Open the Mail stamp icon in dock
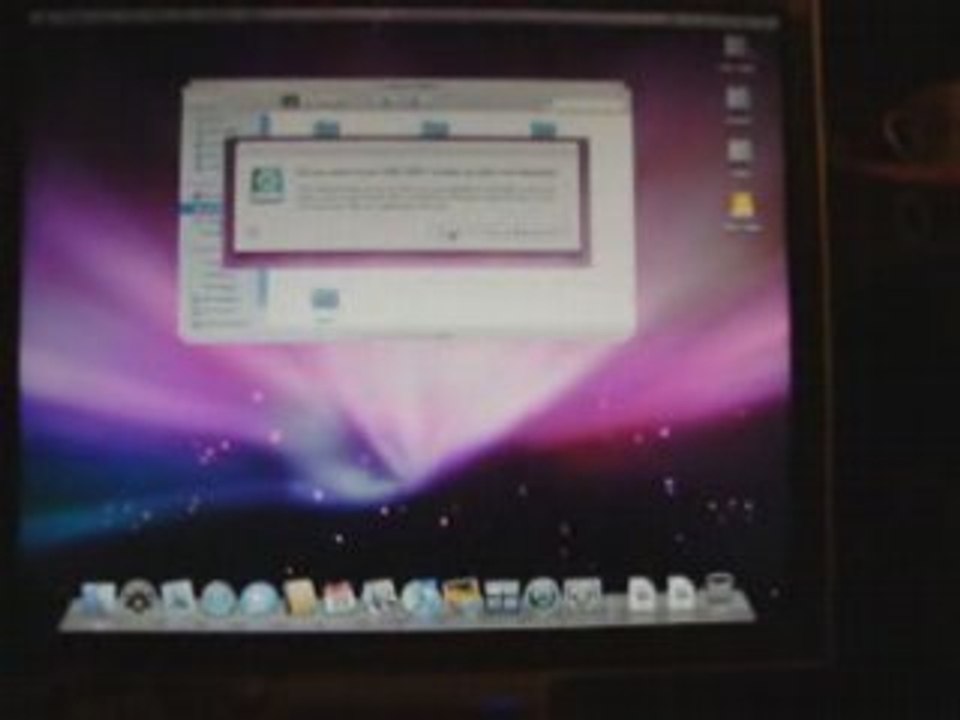 coord(179,598)
